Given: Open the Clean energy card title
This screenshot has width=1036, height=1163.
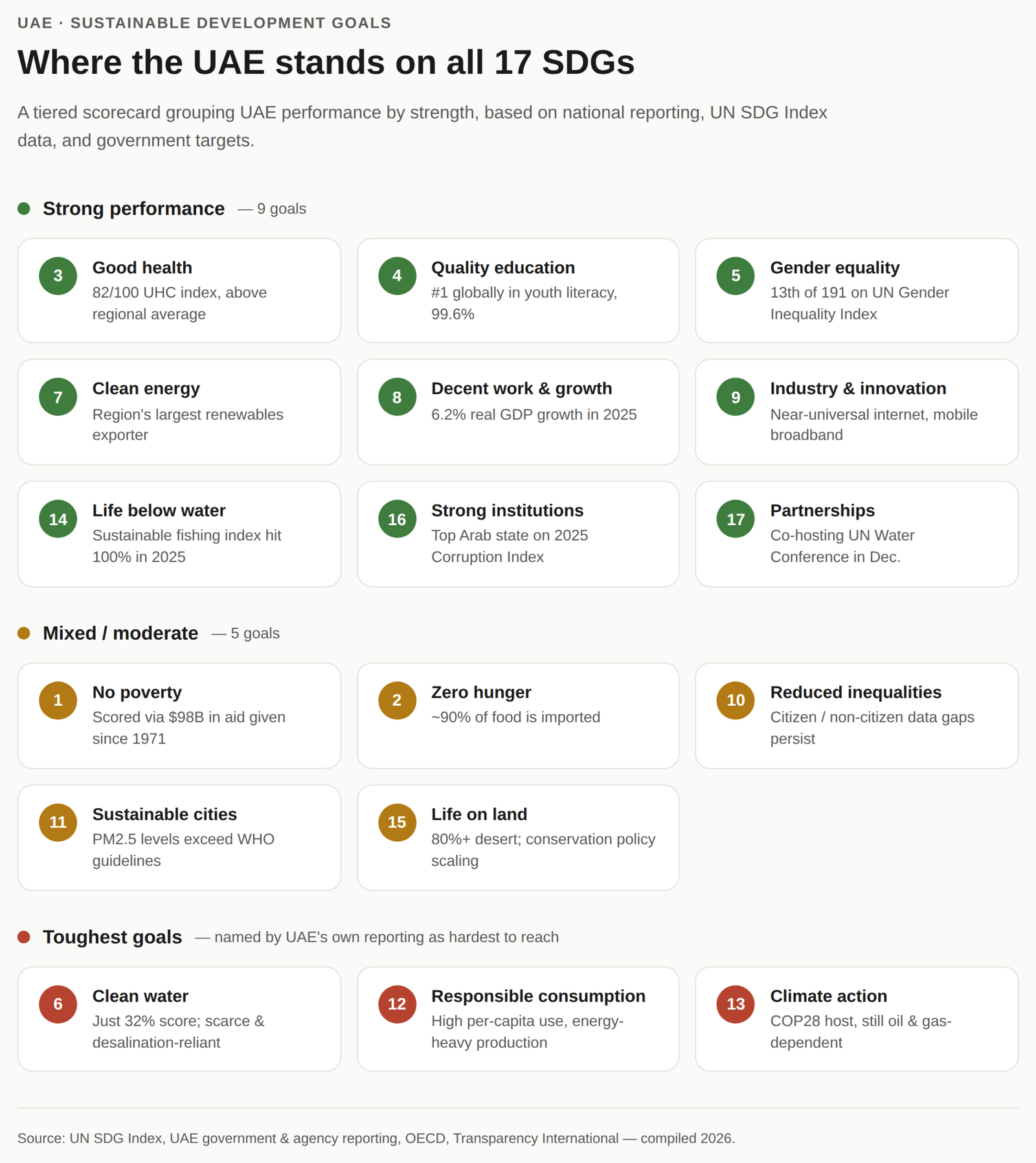Looking at the screenshot, I should [x=146, y=389].
